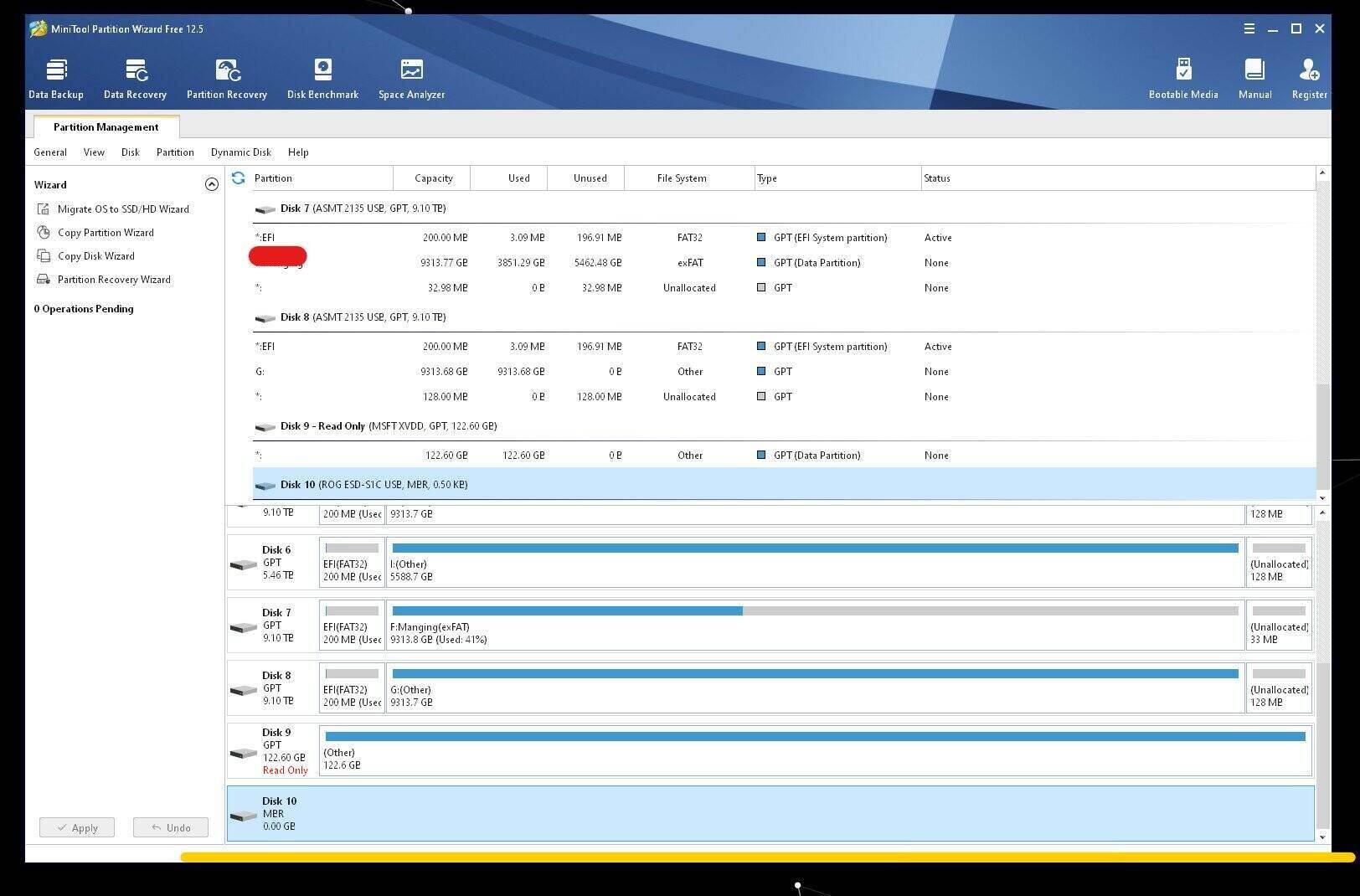
Task: Open the Partition menu
Action: pos(175,152)
